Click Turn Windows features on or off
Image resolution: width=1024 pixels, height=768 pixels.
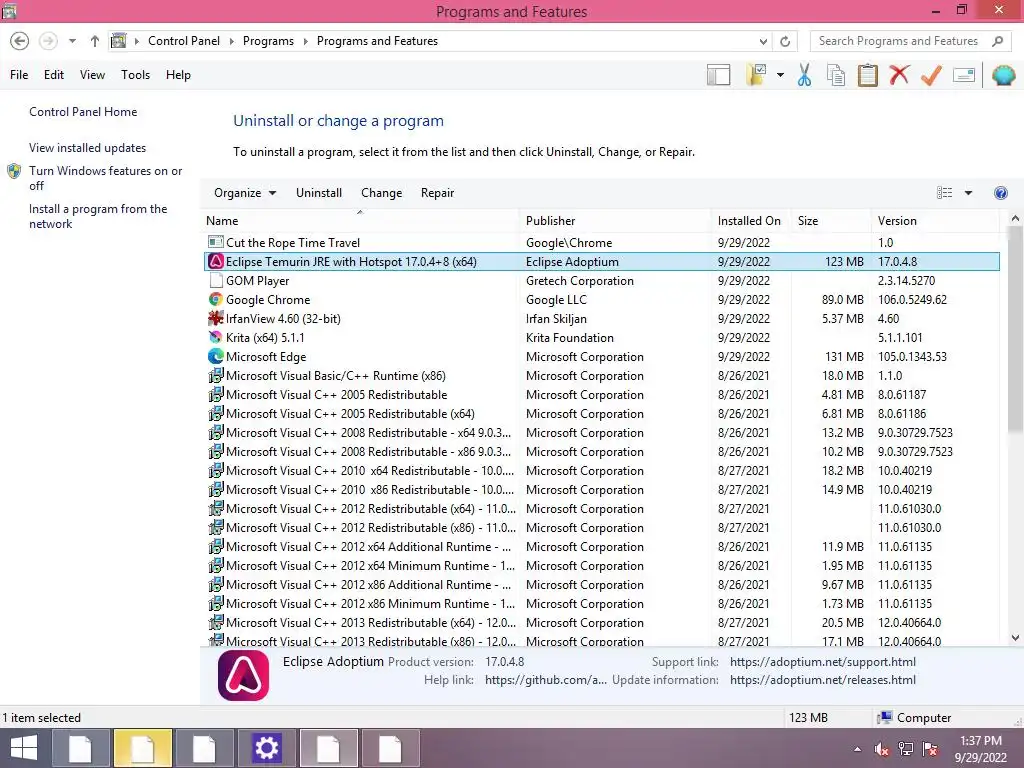point(105,178)
